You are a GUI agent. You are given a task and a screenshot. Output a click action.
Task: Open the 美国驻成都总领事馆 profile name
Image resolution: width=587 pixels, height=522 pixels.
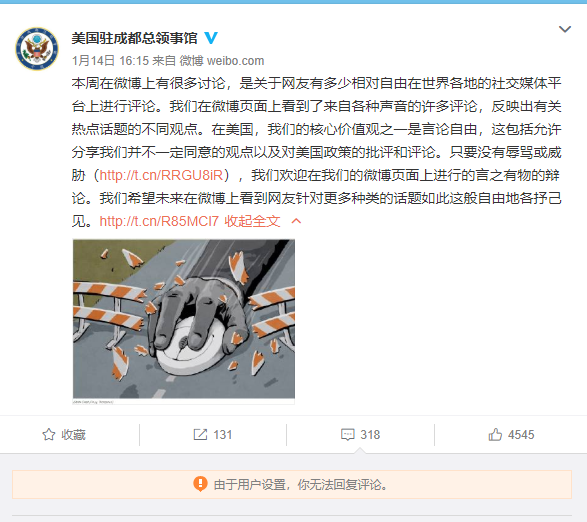134,38
